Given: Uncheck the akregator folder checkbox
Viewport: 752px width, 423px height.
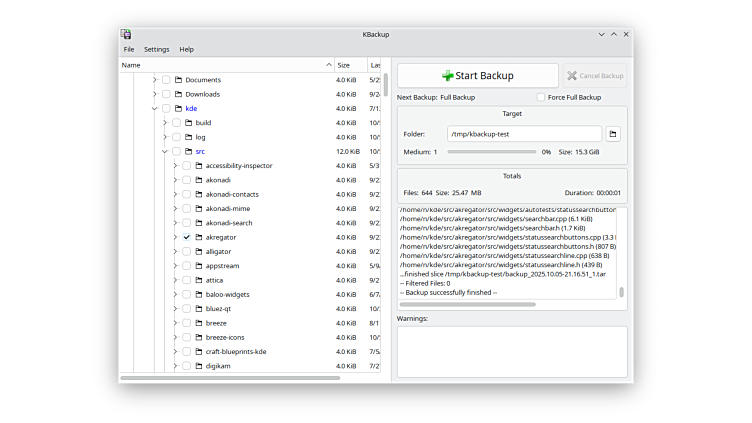Looking at the screenshot, I should pos(186,237).
